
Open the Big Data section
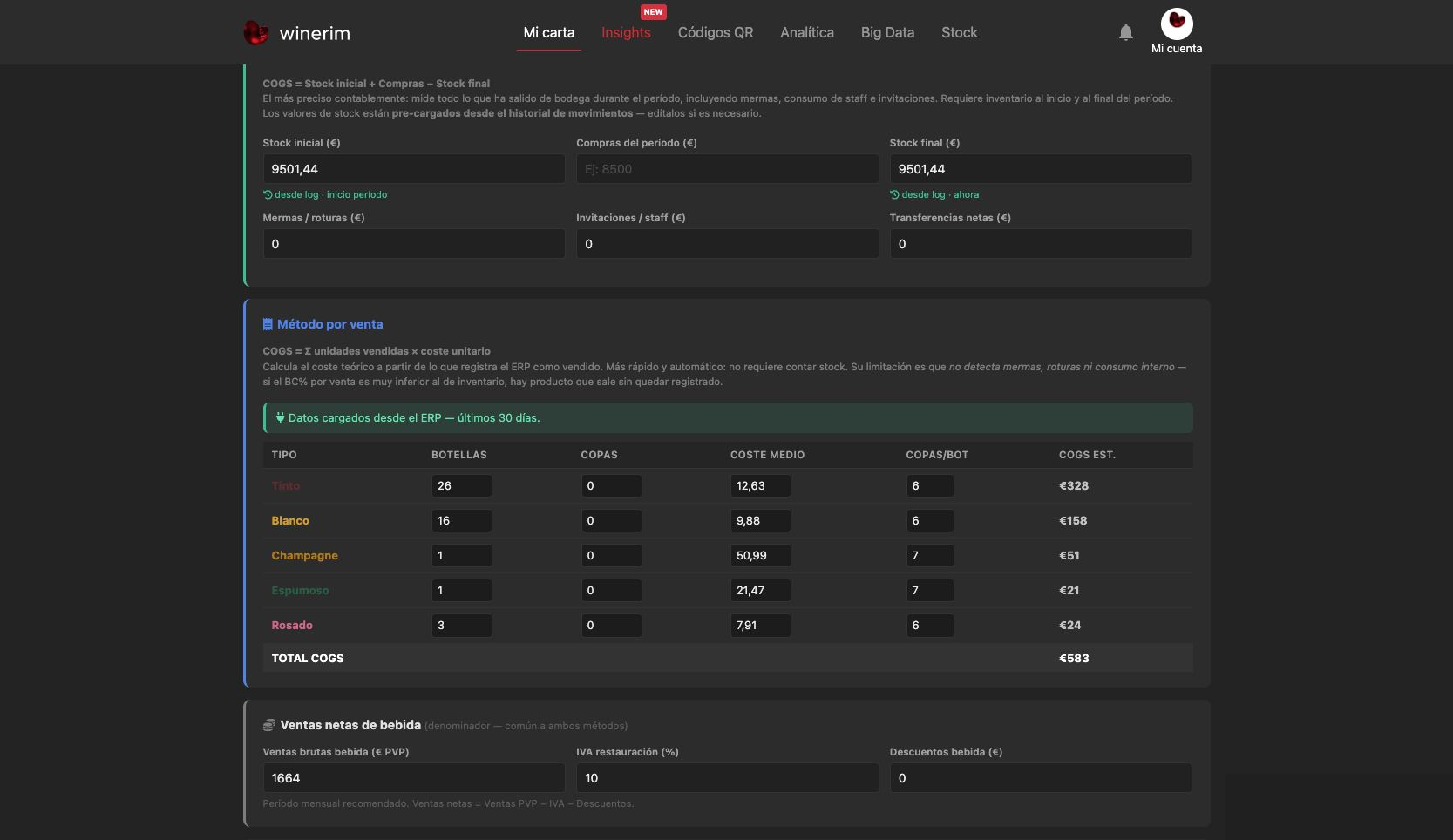click(x=887, y=32)
